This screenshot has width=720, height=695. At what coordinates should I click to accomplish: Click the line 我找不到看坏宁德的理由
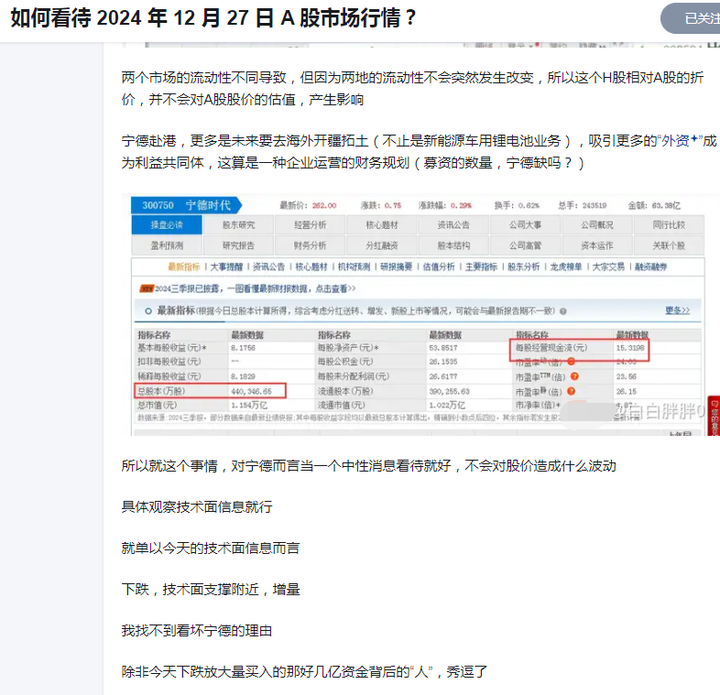pos(197,631)
